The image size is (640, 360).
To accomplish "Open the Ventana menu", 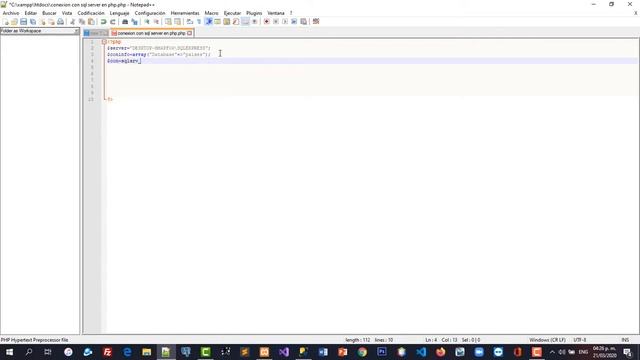I will 276,13.
